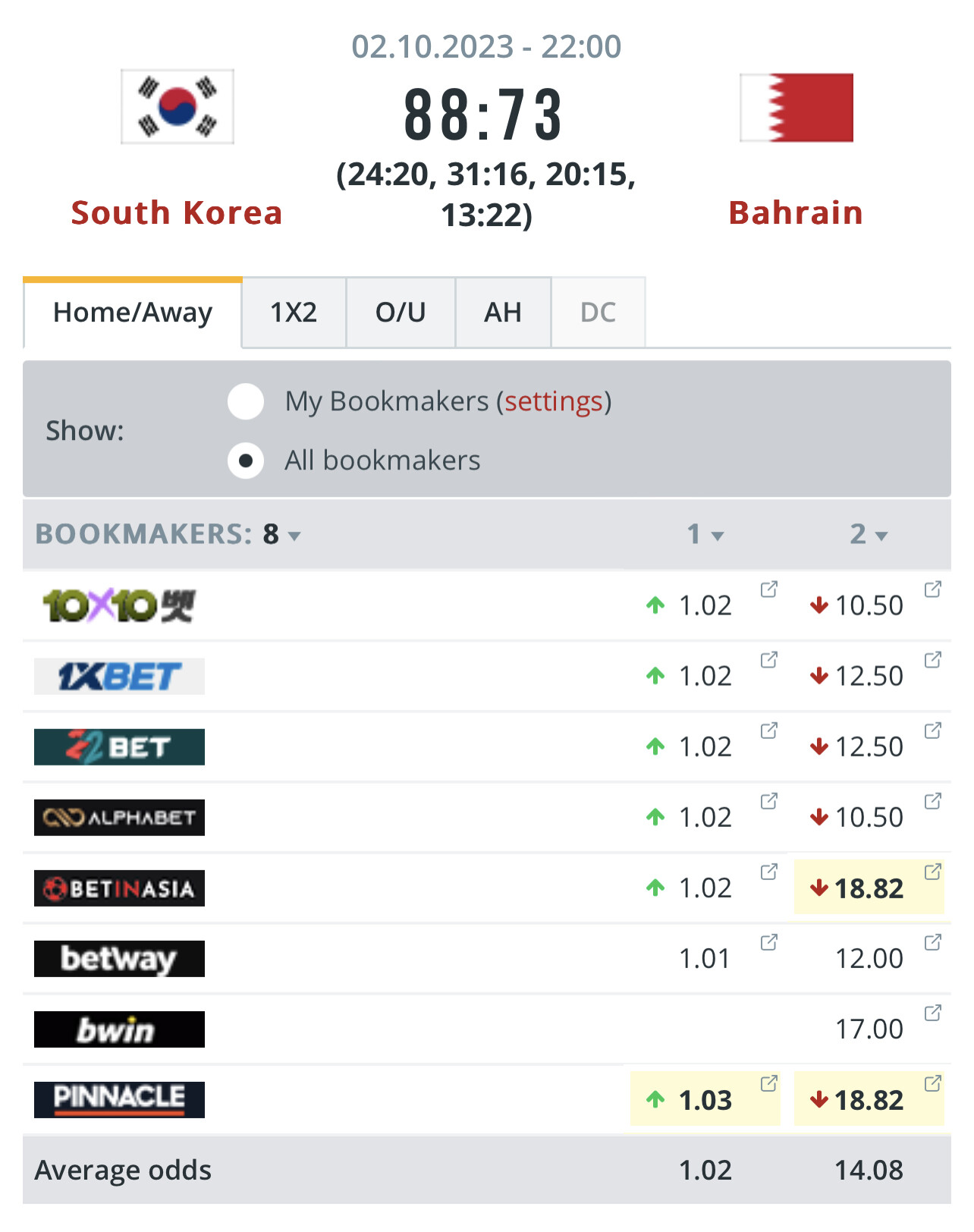Expand the Bookmakers count dropdown arrow
This screenshot has width=974, height=1232.
coord(294,536)
